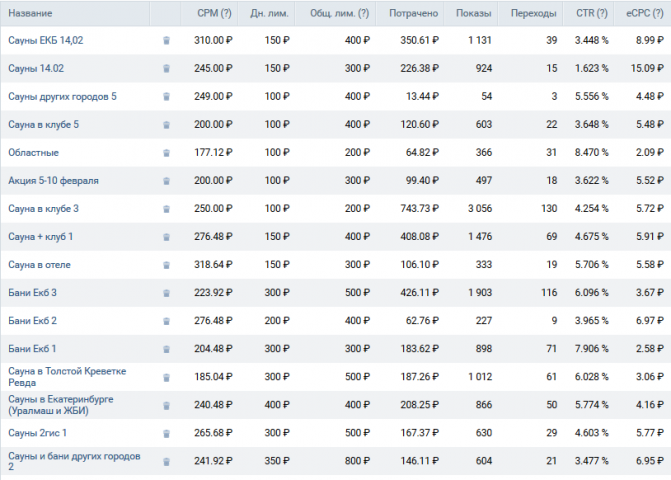Click trash icon beside Сауны 2гис 1
Image resolution: width=671 pixels, height=480 pixels.
166,433
